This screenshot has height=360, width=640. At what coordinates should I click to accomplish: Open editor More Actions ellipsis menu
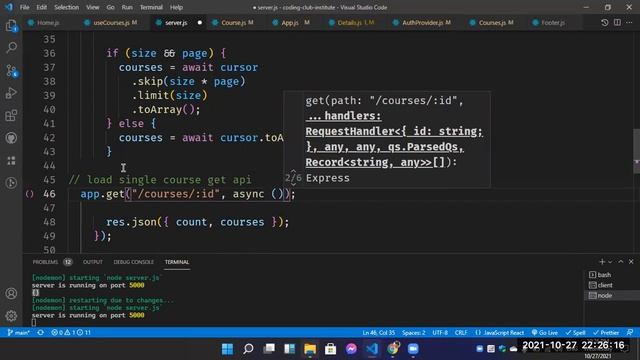629,22
